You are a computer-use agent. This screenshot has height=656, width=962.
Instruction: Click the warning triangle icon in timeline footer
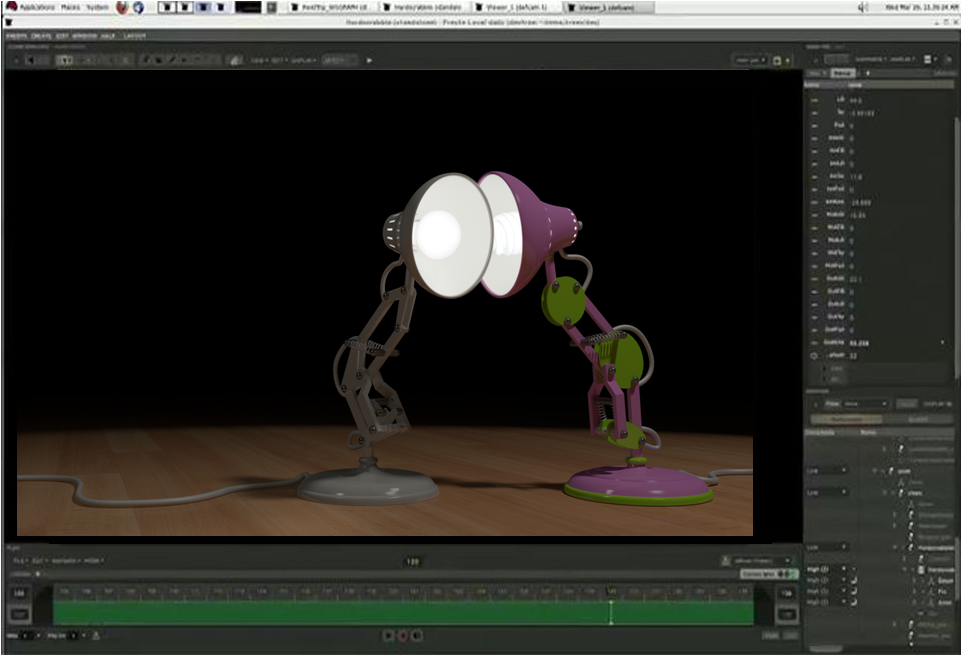(96, 636)
